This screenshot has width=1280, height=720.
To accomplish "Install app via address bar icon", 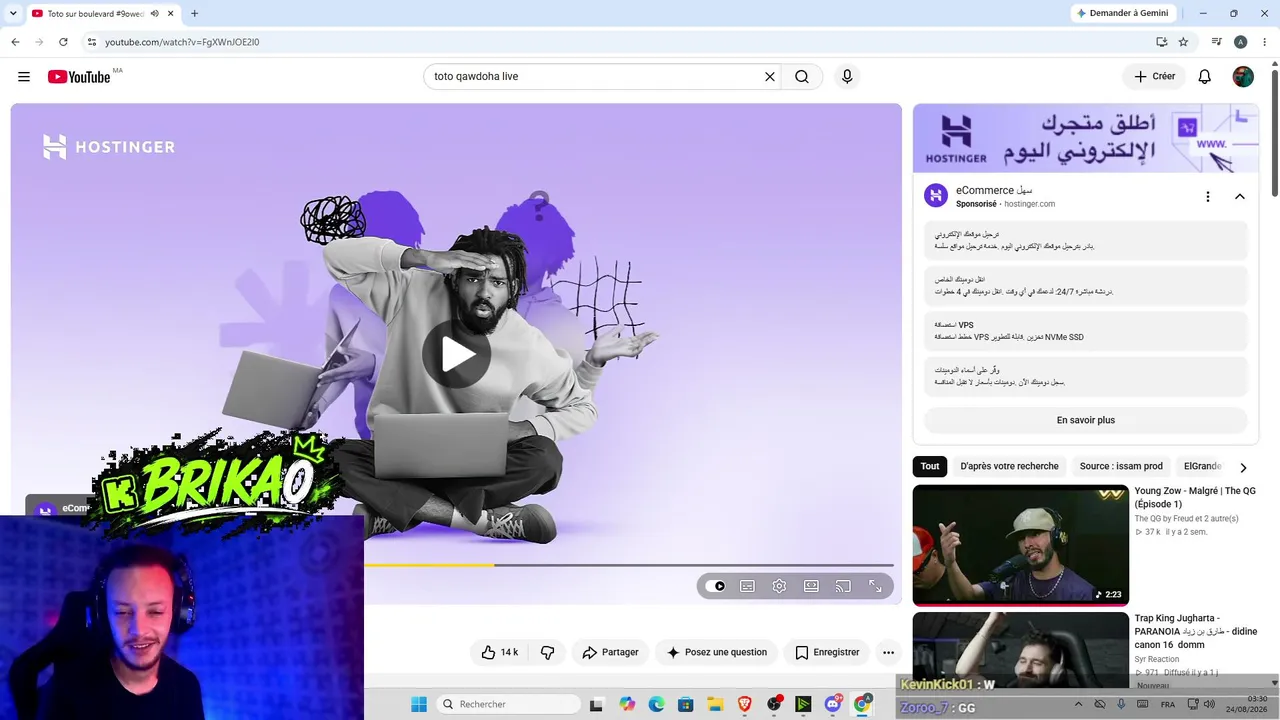I will [1161, 42].
